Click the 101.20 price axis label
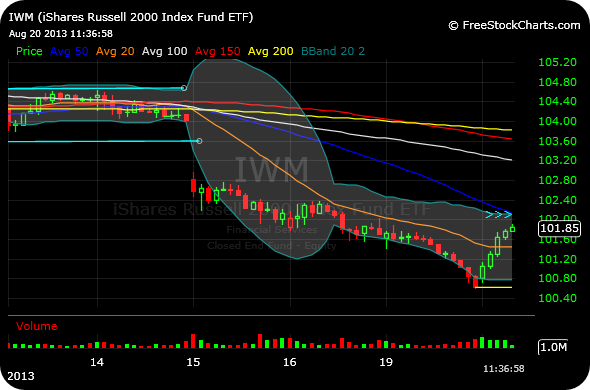Image resolution: width=590 pixels, height=390 pixels. coord(558,259)
